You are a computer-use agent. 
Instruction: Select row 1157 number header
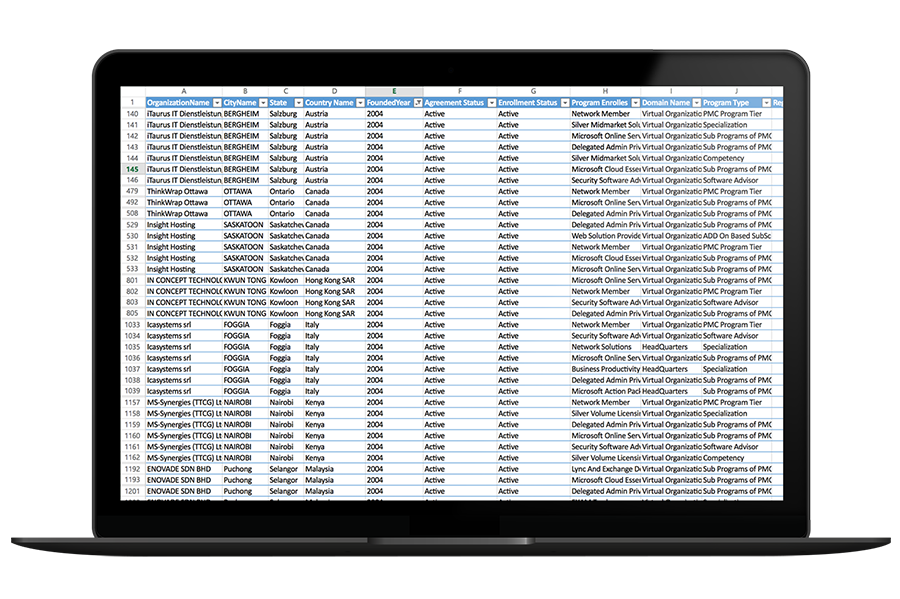[133, 402]
